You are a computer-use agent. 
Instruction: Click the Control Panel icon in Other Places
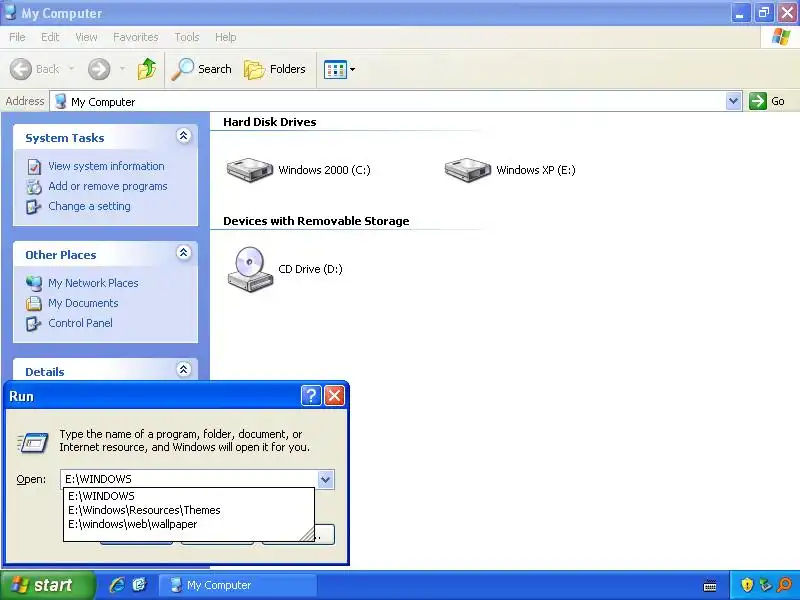tap(34, 323)
